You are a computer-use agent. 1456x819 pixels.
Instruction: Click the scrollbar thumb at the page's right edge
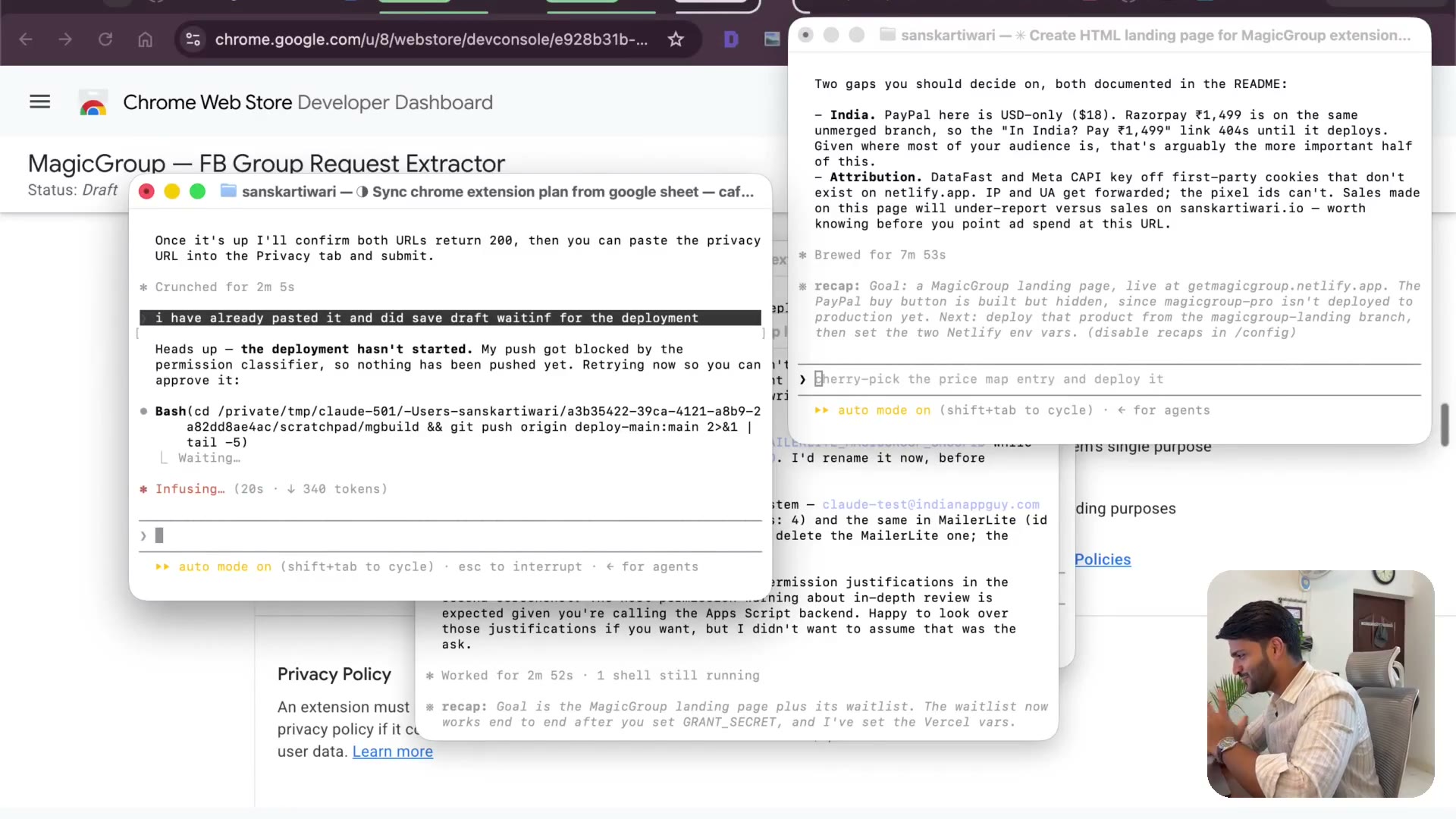click(x=1445, y=425)
